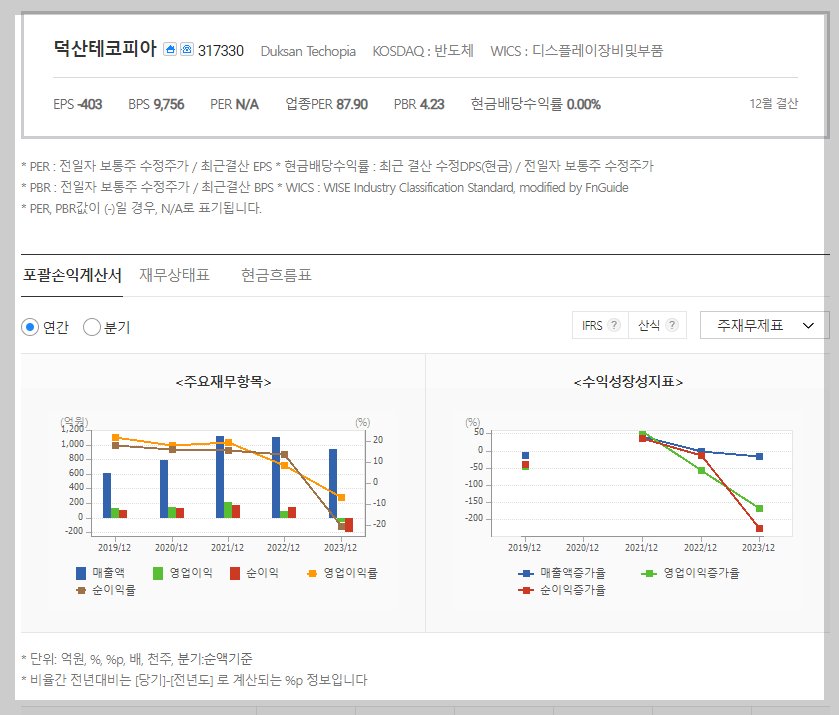This screenshot has height=715, width=839.
Task: Click the <주요재무항목> chart title
Action: tap(223, 382)
